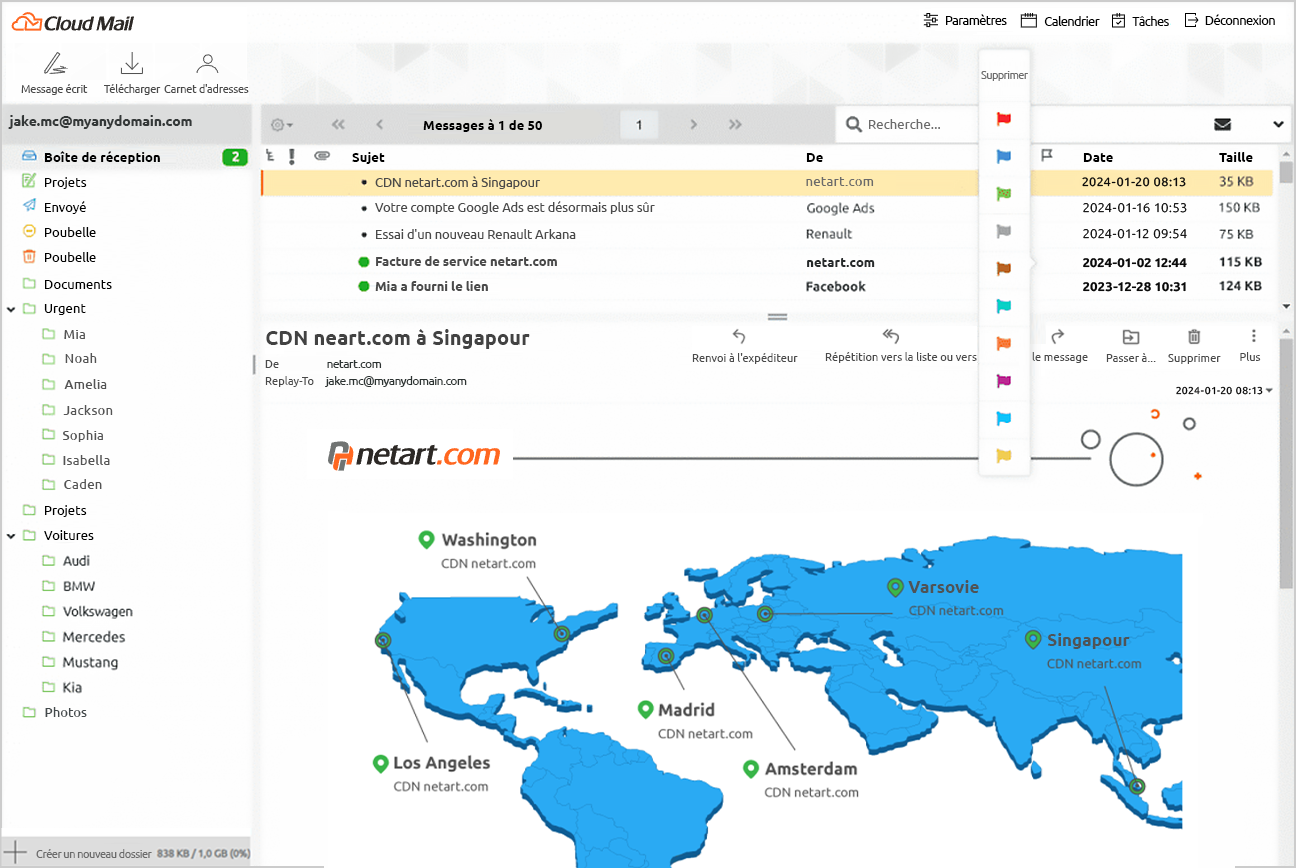The width and height of the screenshot is (1296, 868).
Task: Open the Calendrier calendar
Action: click(x=1059, y=21)
